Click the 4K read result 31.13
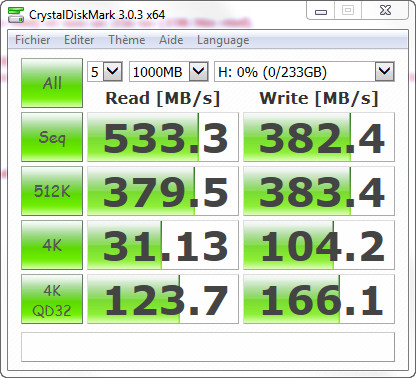The image size is (416, 378). click(163, 245)
